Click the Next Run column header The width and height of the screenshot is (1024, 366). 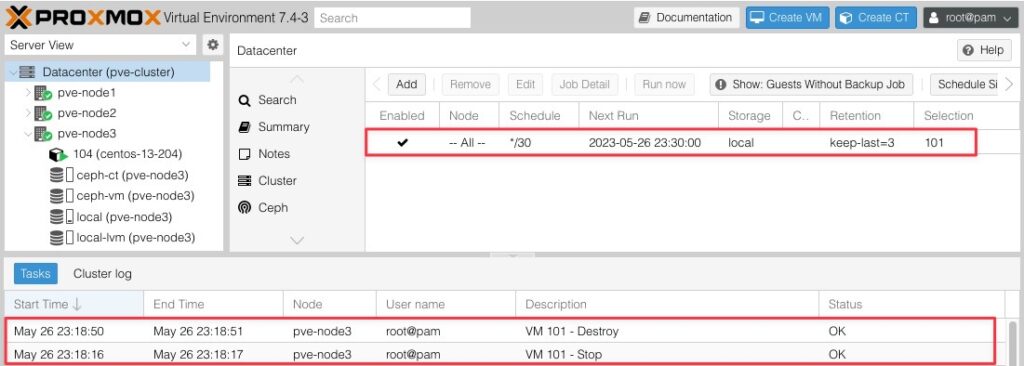[x=648, y=116]
